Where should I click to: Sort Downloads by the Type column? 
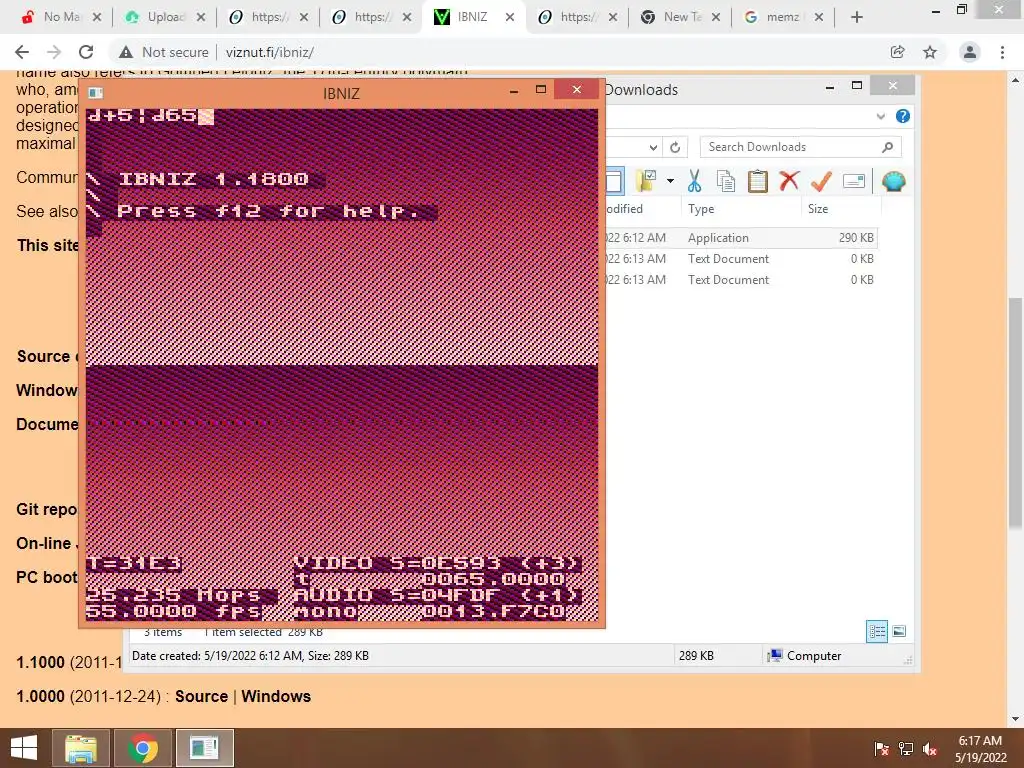741,209
